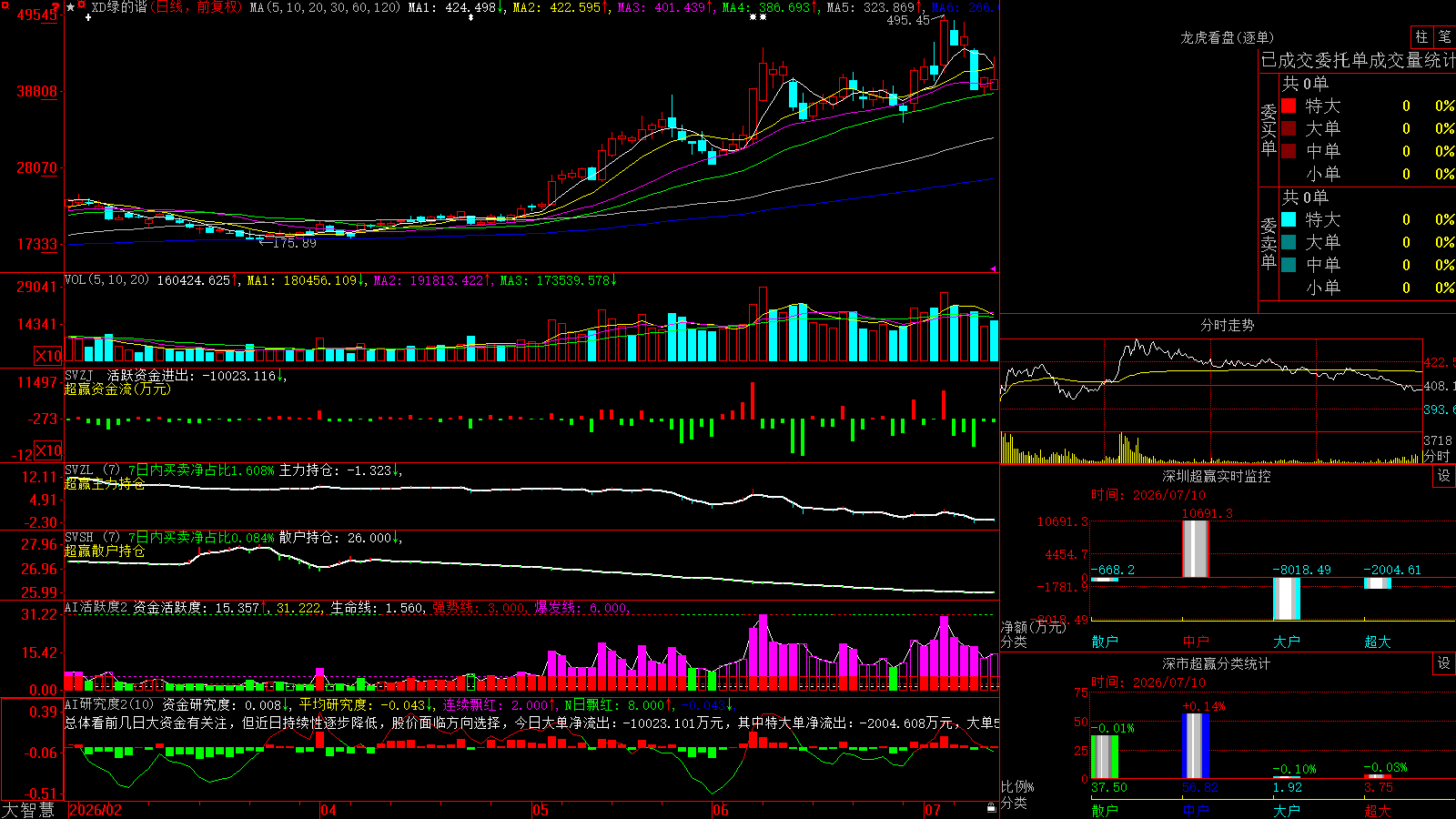The height and width of the screenshot is (819, 1456).
Task: Click the -668.2 散户 bar in real-time monitor
Action: tap(1105, 580)
